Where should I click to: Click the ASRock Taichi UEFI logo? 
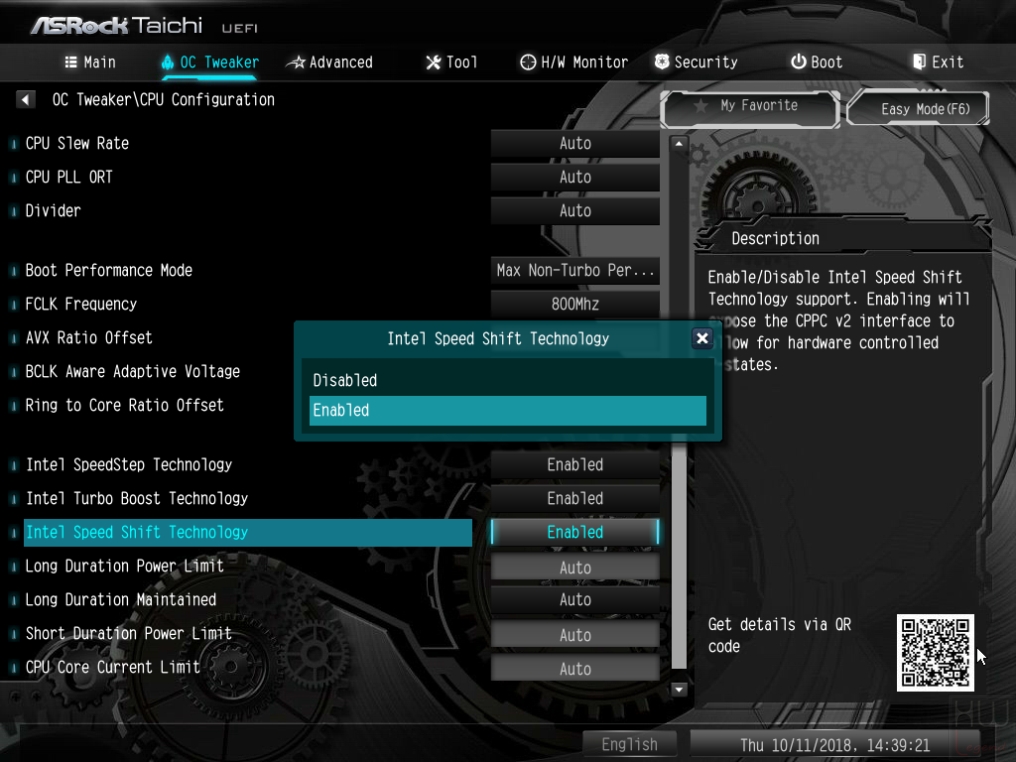click(x=144, y=26)
